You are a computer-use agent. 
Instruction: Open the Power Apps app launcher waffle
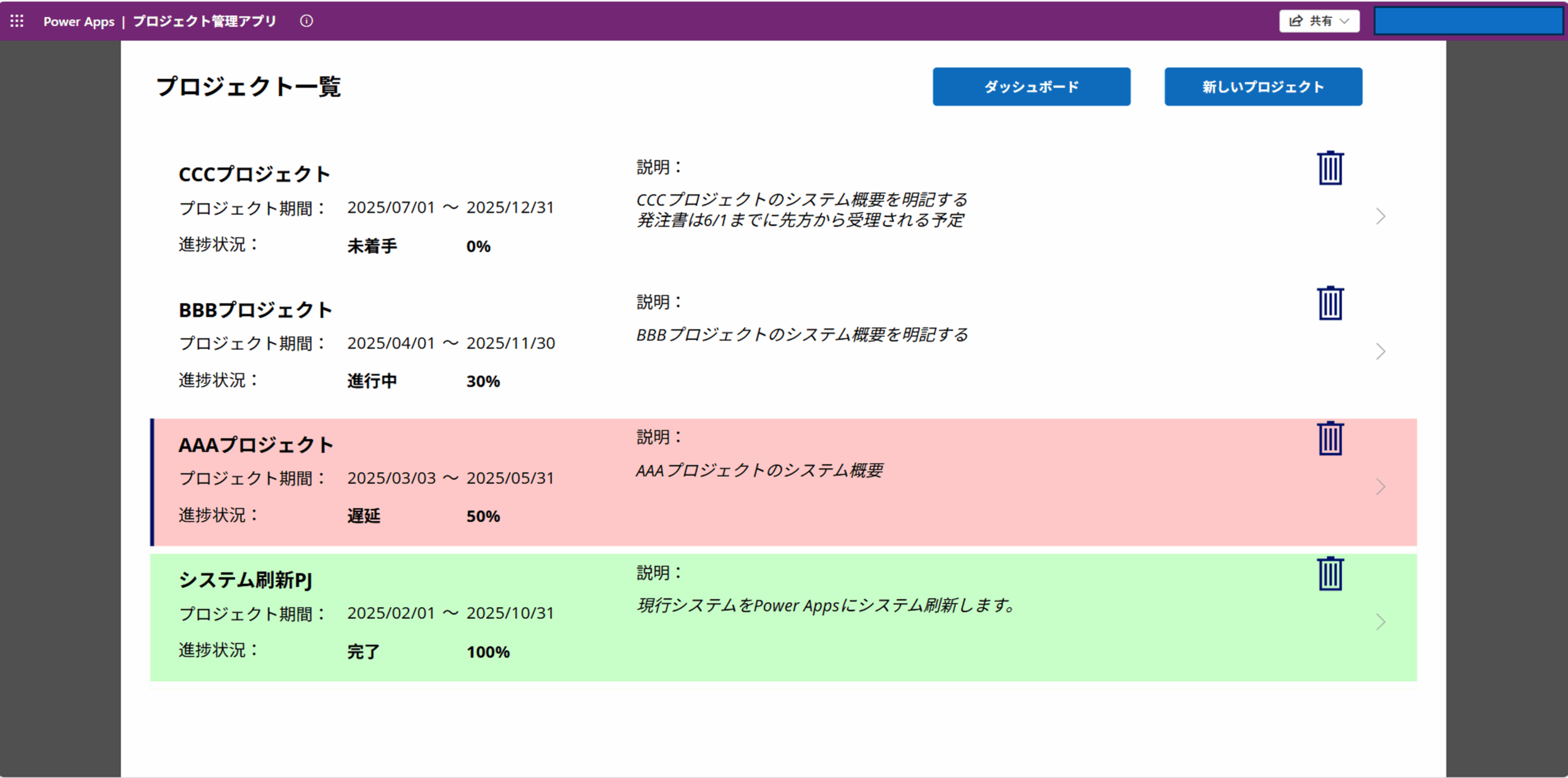pos(17,20)
